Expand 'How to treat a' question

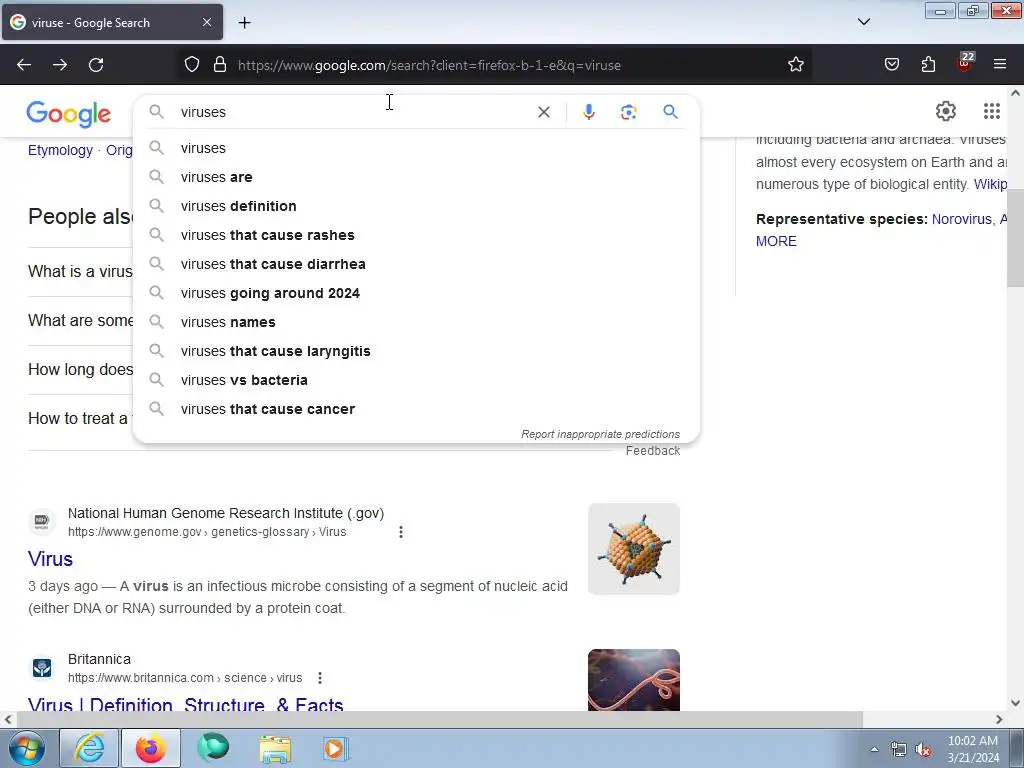coord(78,419)
